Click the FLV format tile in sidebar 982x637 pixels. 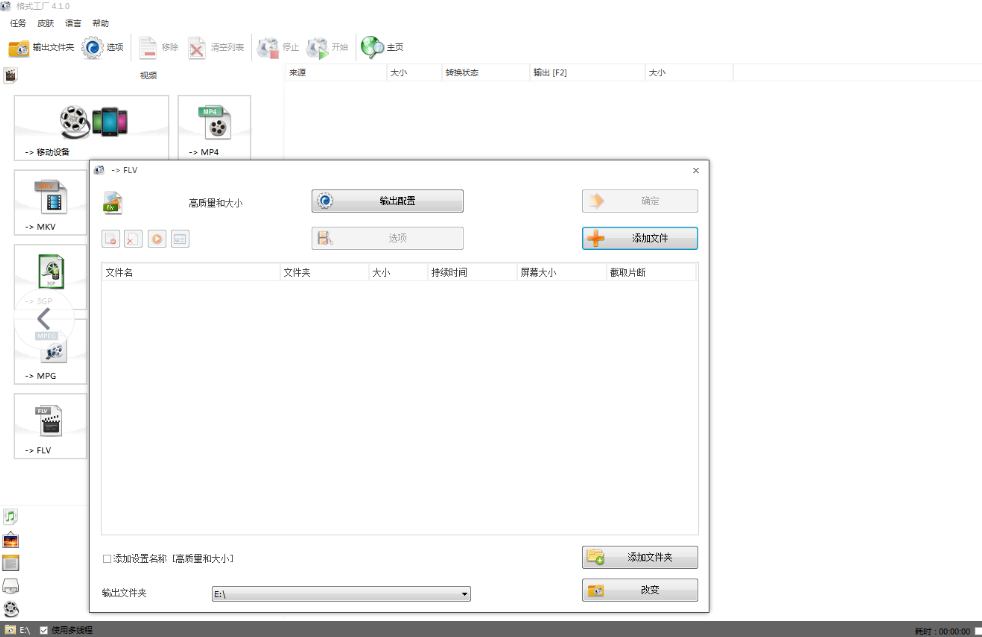coord(50,425)
